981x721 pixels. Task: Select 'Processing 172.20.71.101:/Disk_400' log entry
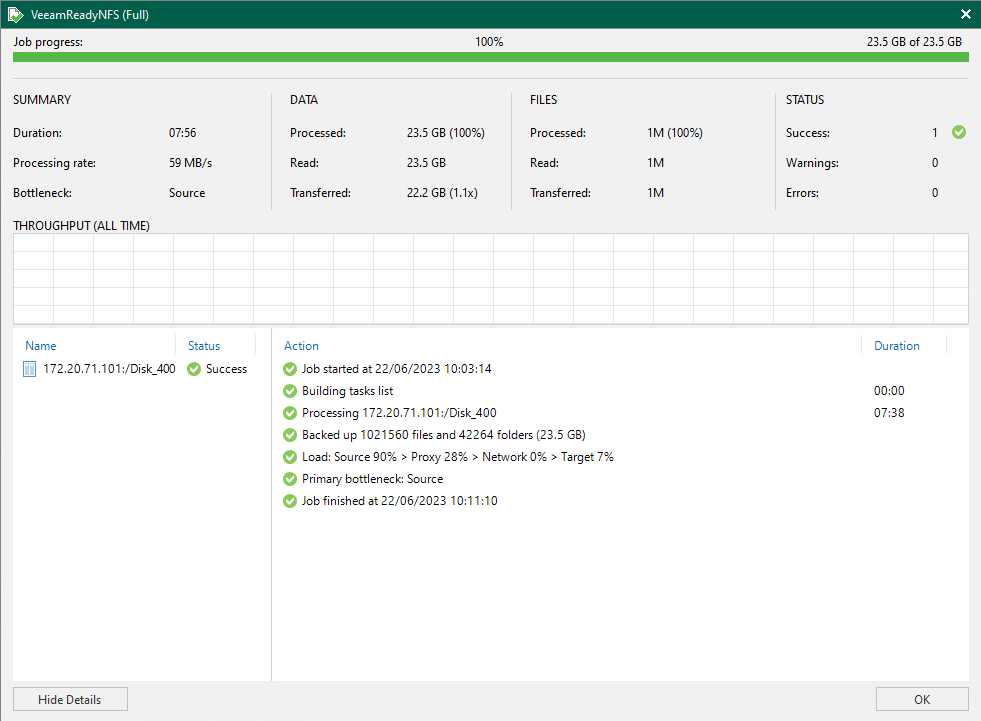[x=399, y=412]
